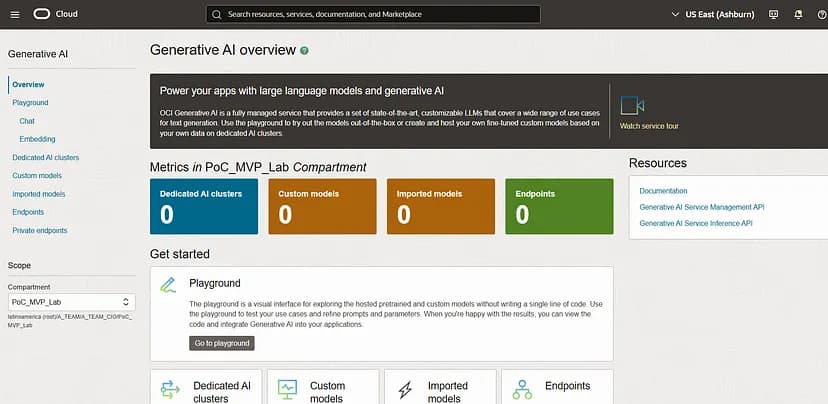Screen dimensions: 828x404
Task: Select Overview in the side menu
Action: pos(29,84)
